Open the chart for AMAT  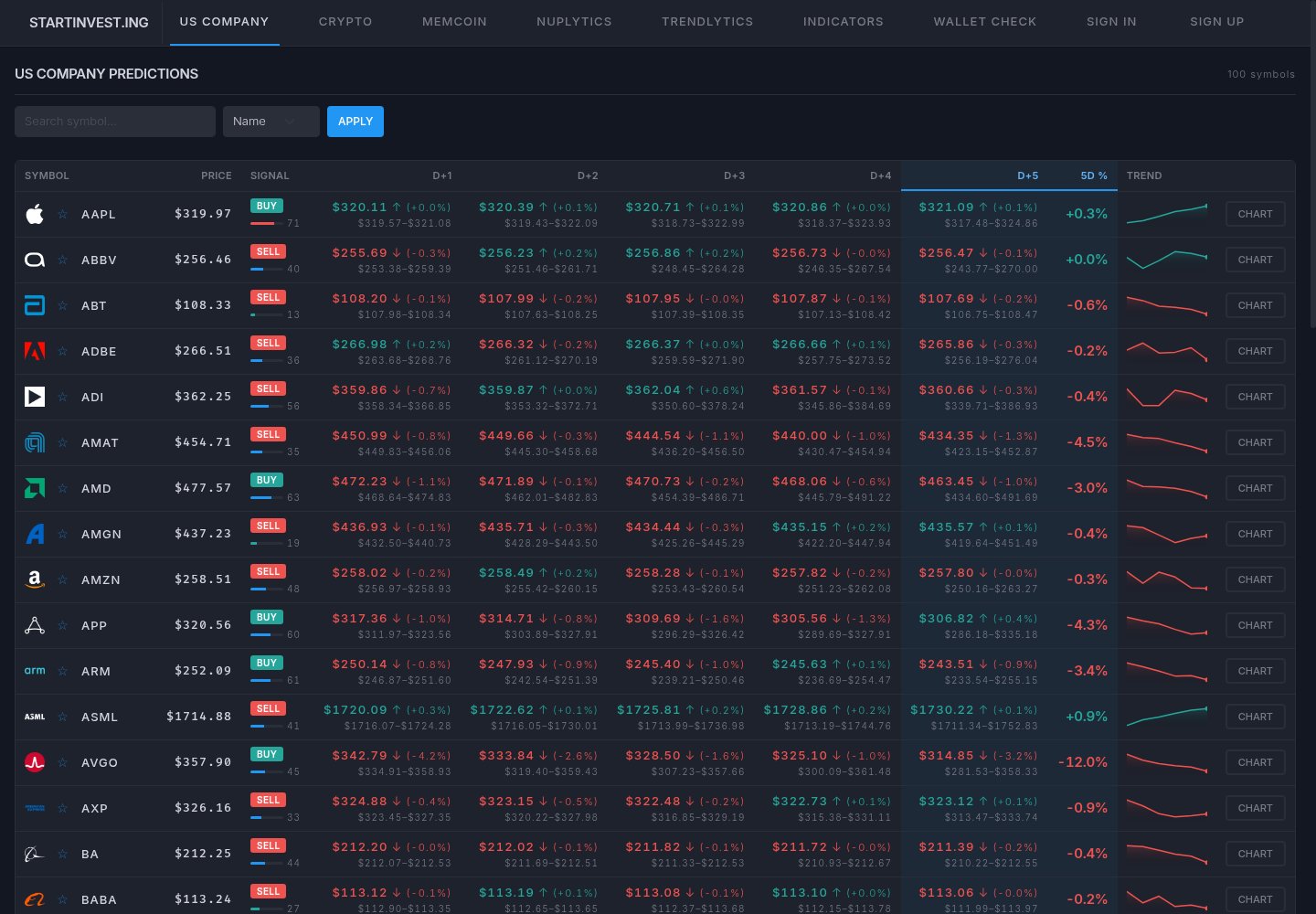1255,442
